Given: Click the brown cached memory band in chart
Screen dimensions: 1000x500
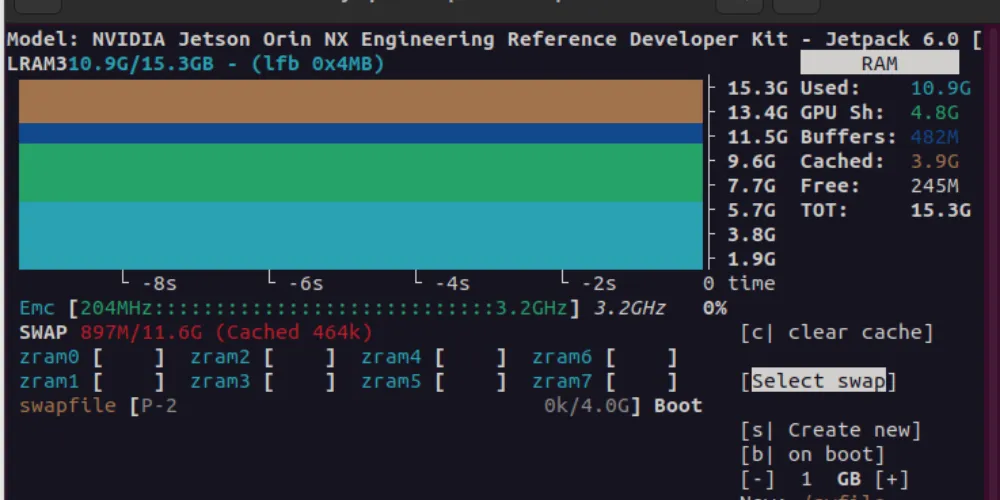Looking at the screenshot, I should coord(360,101).
